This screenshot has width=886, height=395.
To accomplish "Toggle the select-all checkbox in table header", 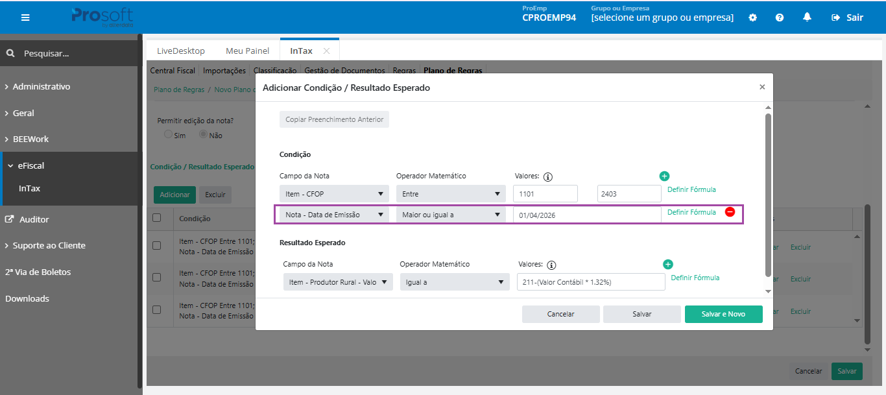I will tap(157, 218).
